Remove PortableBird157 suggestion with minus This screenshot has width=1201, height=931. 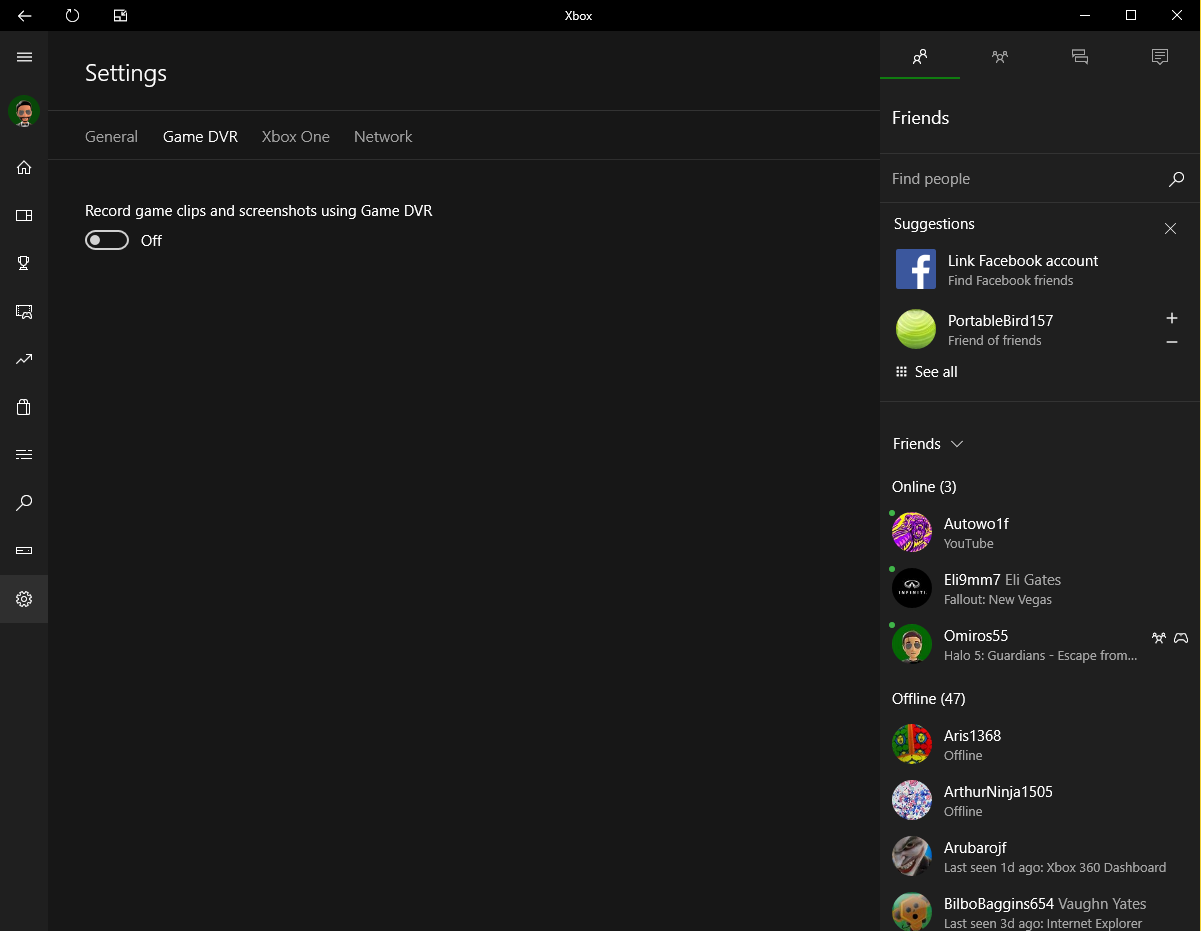[x=1172, y=342]
